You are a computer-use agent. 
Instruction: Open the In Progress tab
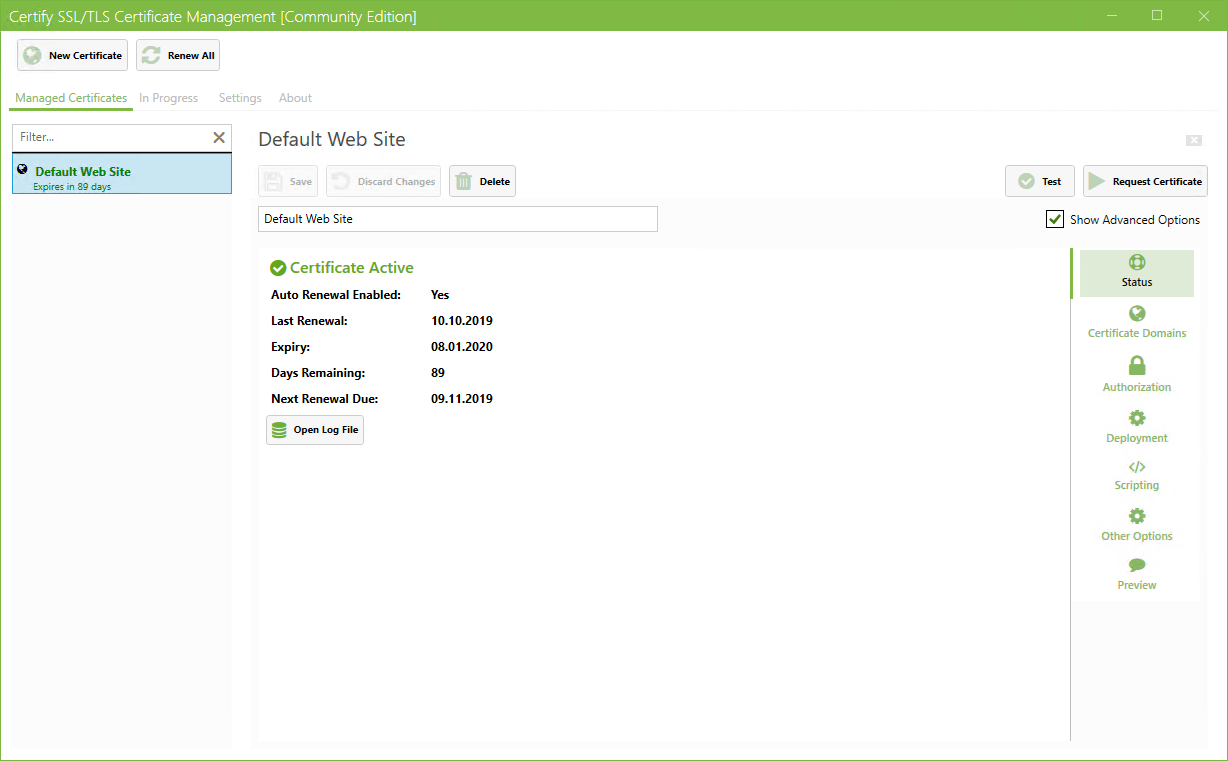[x=168, y=98]
